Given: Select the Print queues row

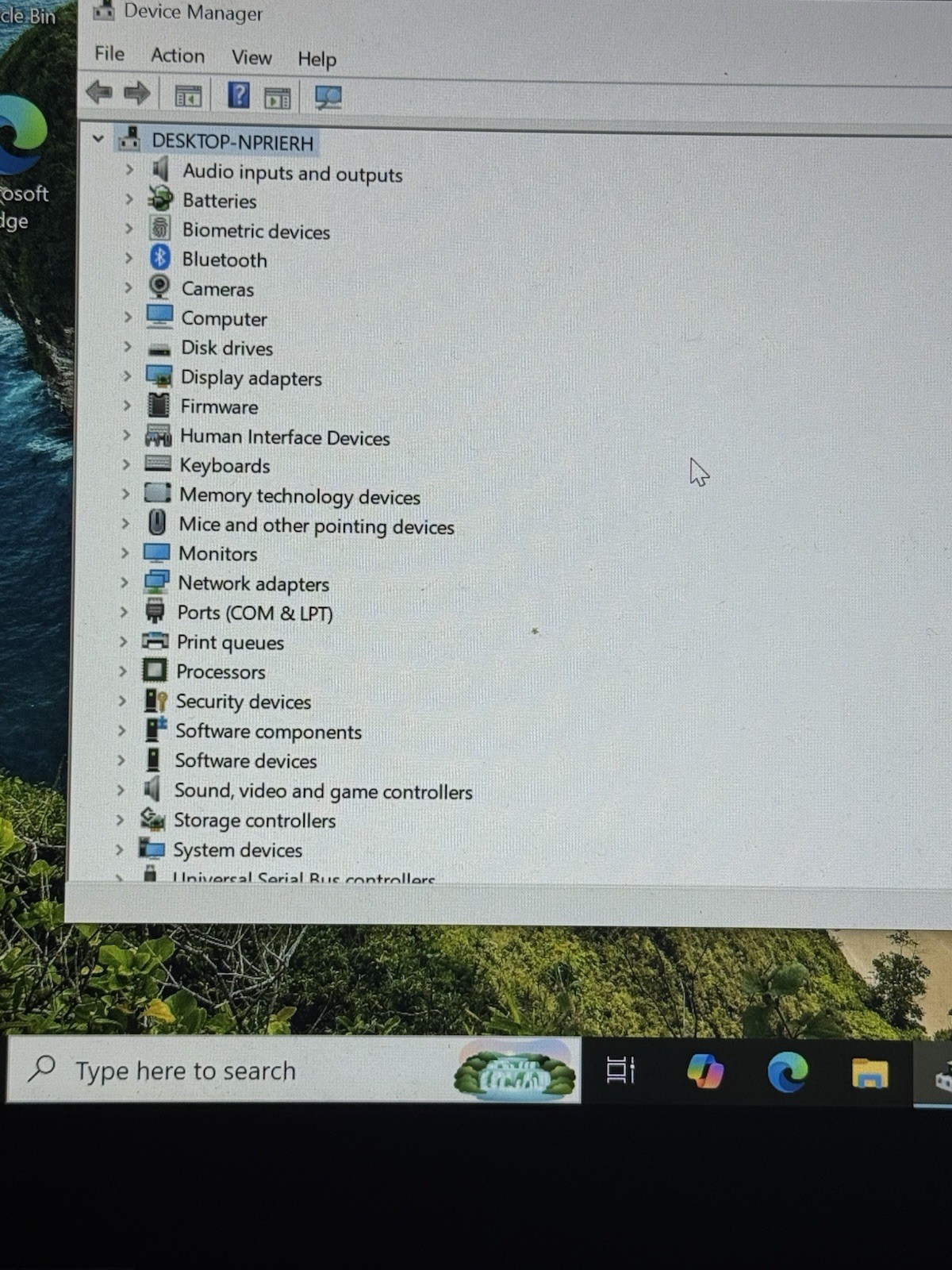Looking at the screenshot, I should point(230,643).
